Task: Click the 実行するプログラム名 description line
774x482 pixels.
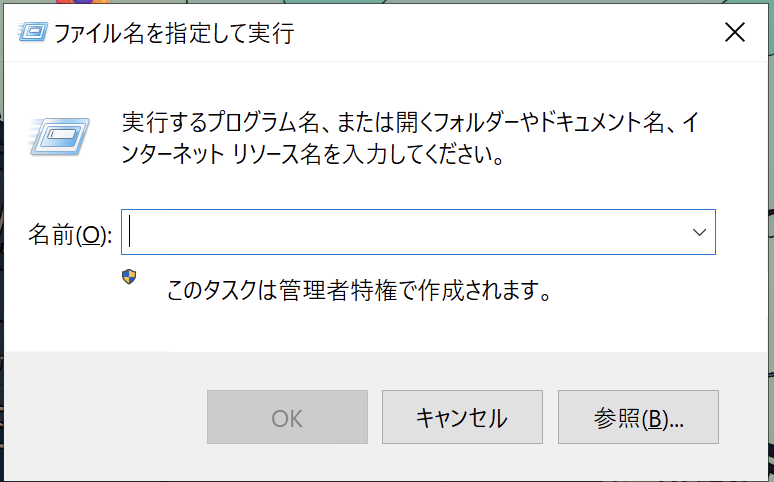Action: pyautogui.click(x=411, y=122)
